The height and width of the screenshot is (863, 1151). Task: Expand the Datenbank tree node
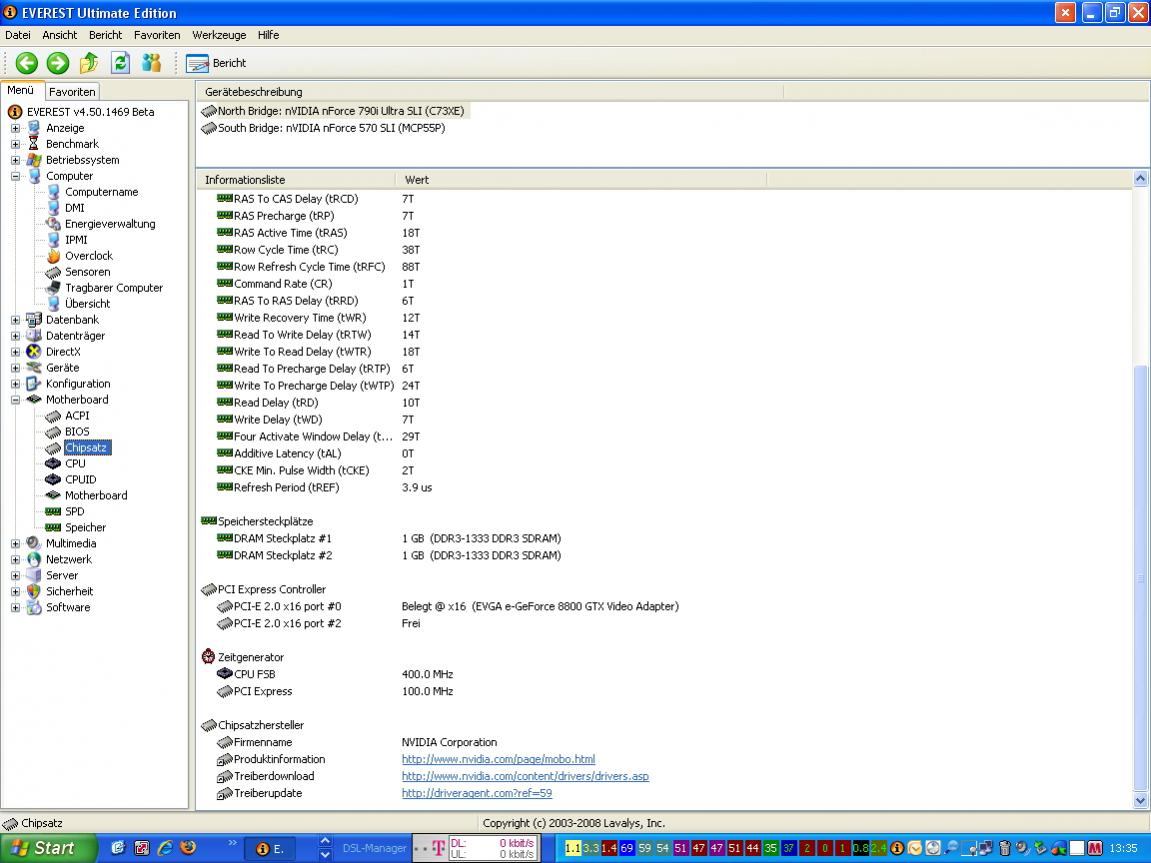coord(15,320)
